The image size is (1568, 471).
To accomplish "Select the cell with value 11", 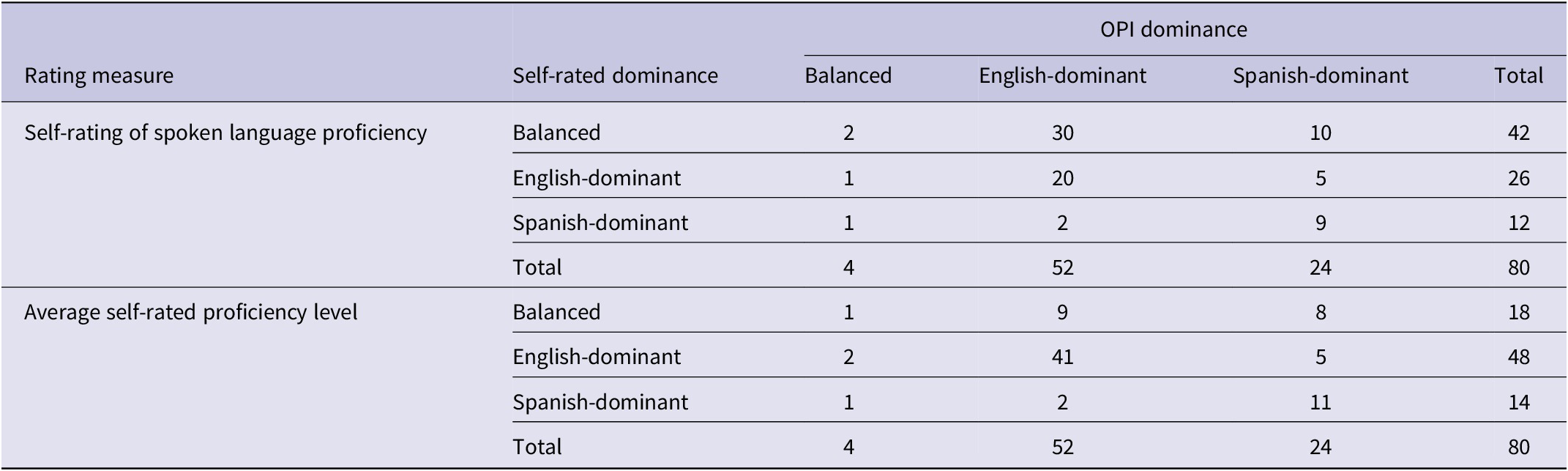I will pyautogui.click(x=1320, y=402).
